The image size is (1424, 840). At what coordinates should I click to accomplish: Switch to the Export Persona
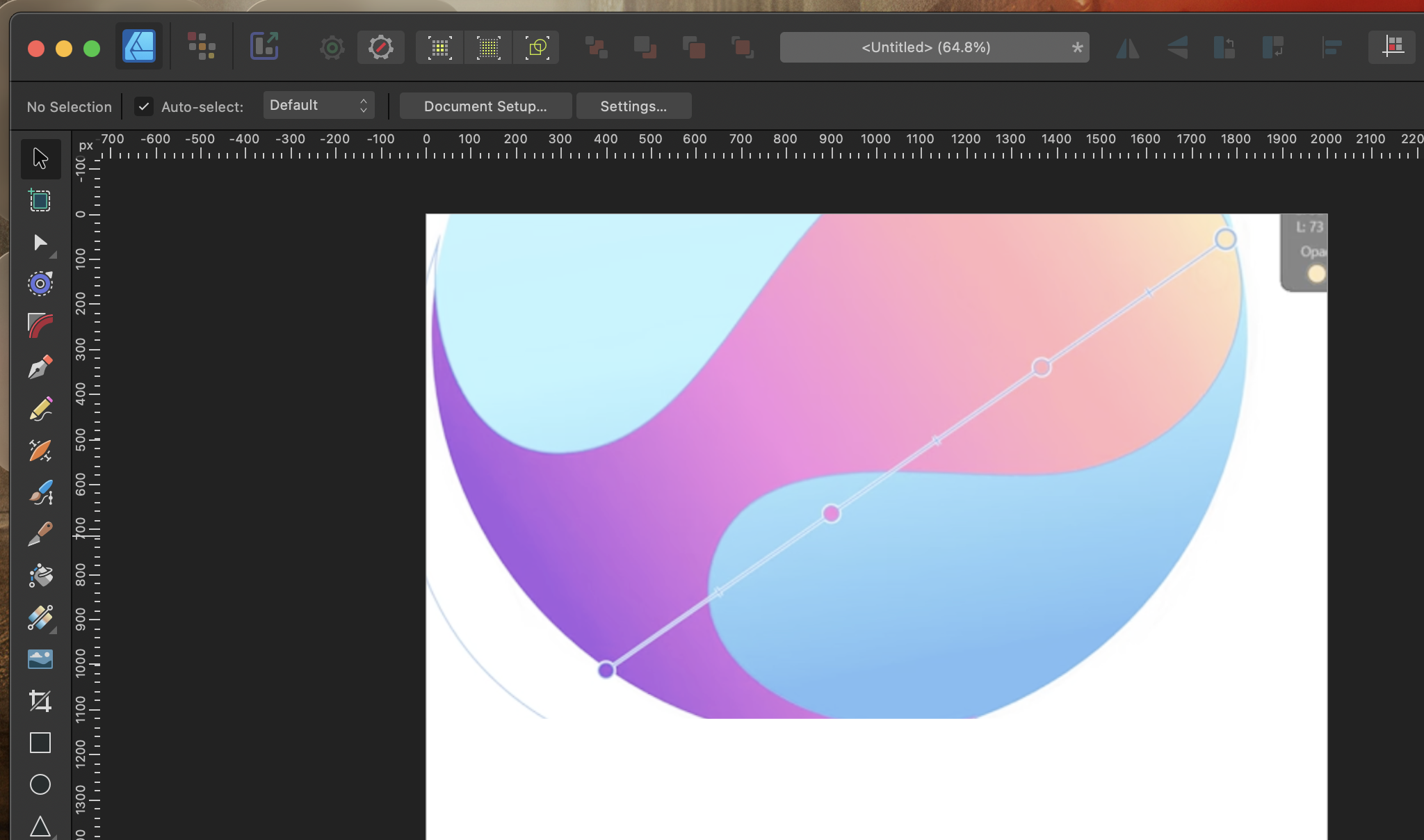264,47
